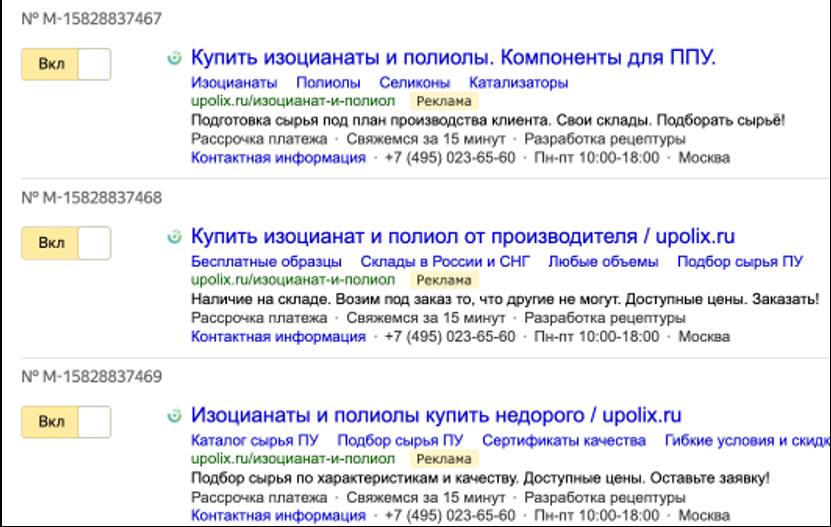Screen dimensions: 831x527
Task: Open Подбор сырья ПУ sitelink in second ad
Action: (x=740, y=261)
